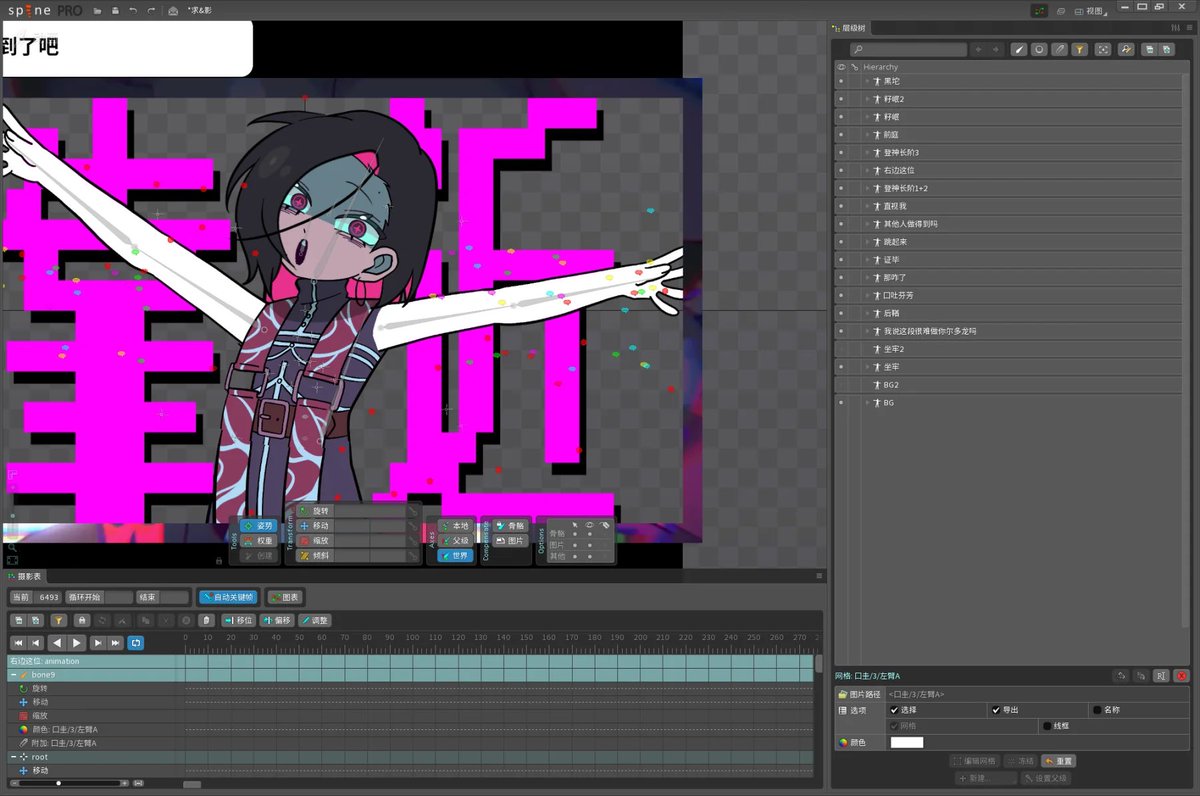The image size is (1200, 796).
Task: Click the 图片路径 path field
Action: pos(1036,694)
